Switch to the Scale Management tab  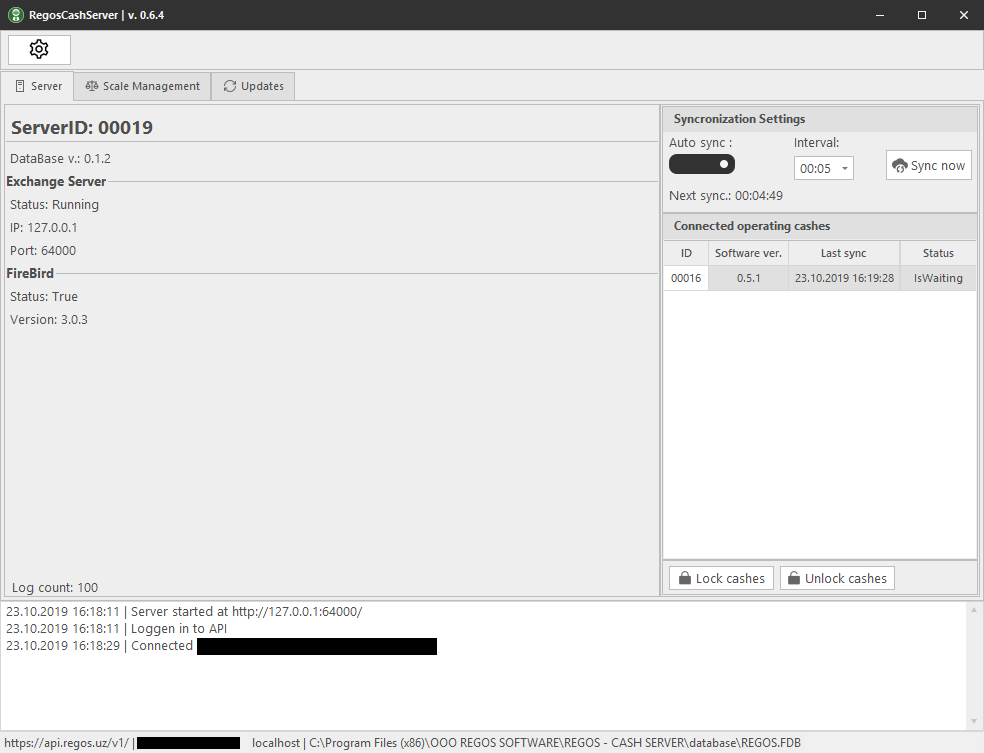coord(142,86)
